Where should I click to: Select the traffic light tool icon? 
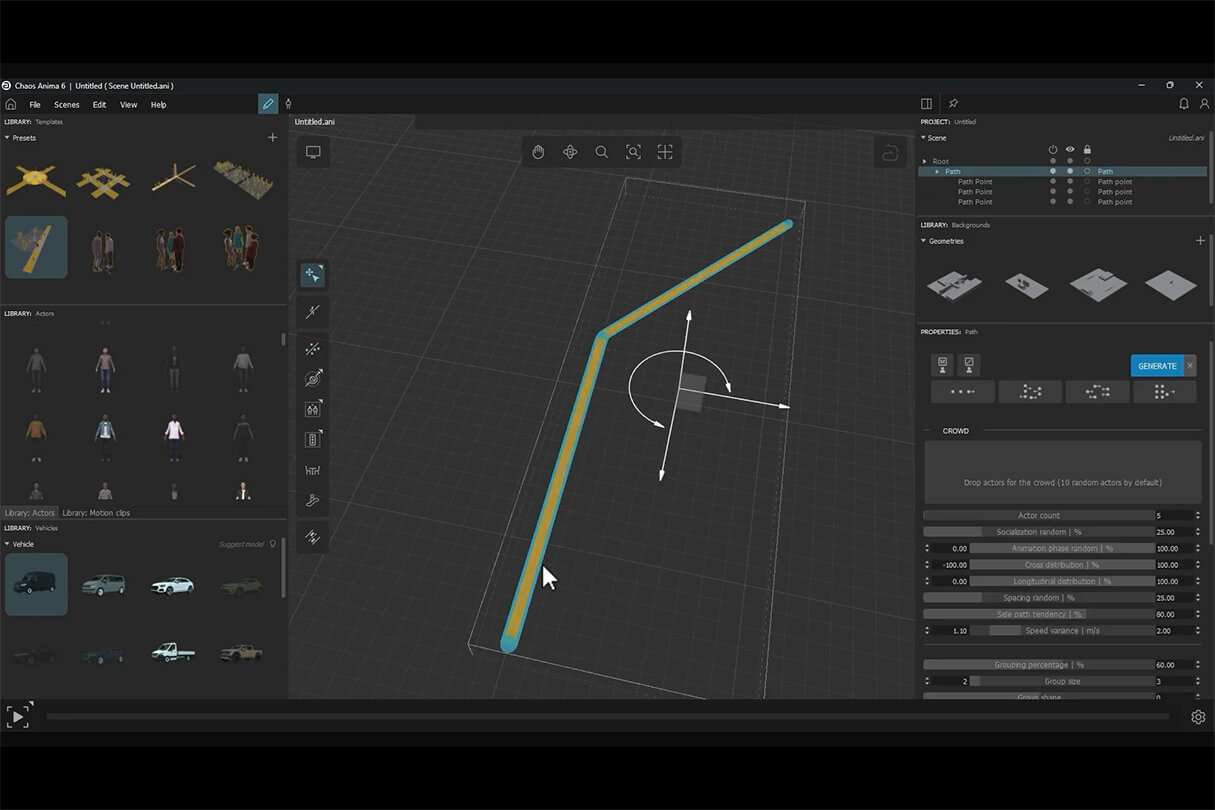(313, 439)
